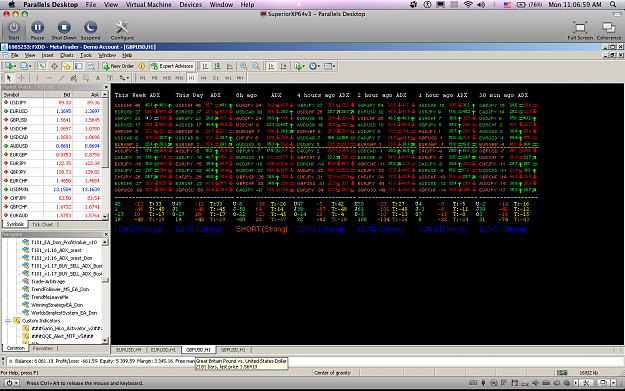This screenshot has width=625, height=391.
Task: Switch timeframe to M15
Action: 167,78
